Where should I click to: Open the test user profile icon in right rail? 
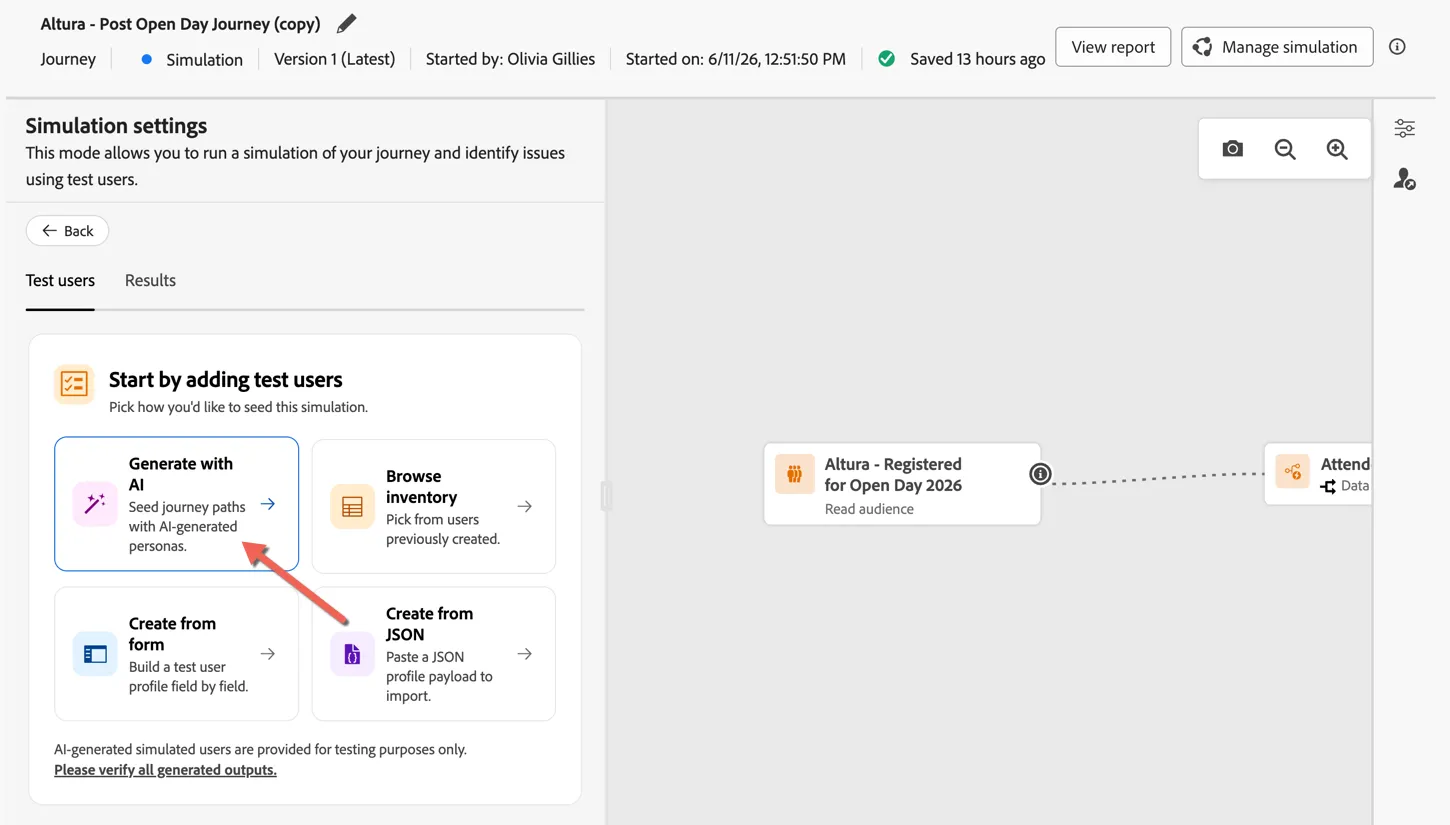1405,179
